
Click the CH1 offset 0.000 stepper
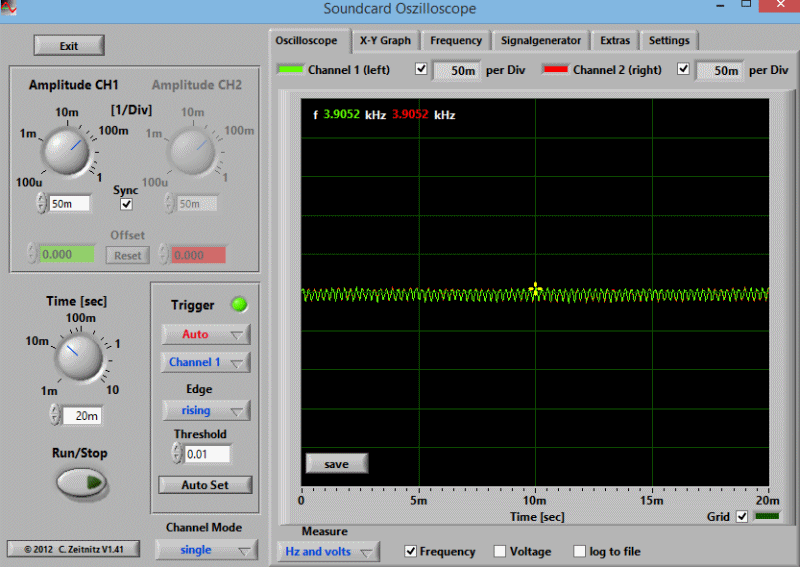coord(32,254)
